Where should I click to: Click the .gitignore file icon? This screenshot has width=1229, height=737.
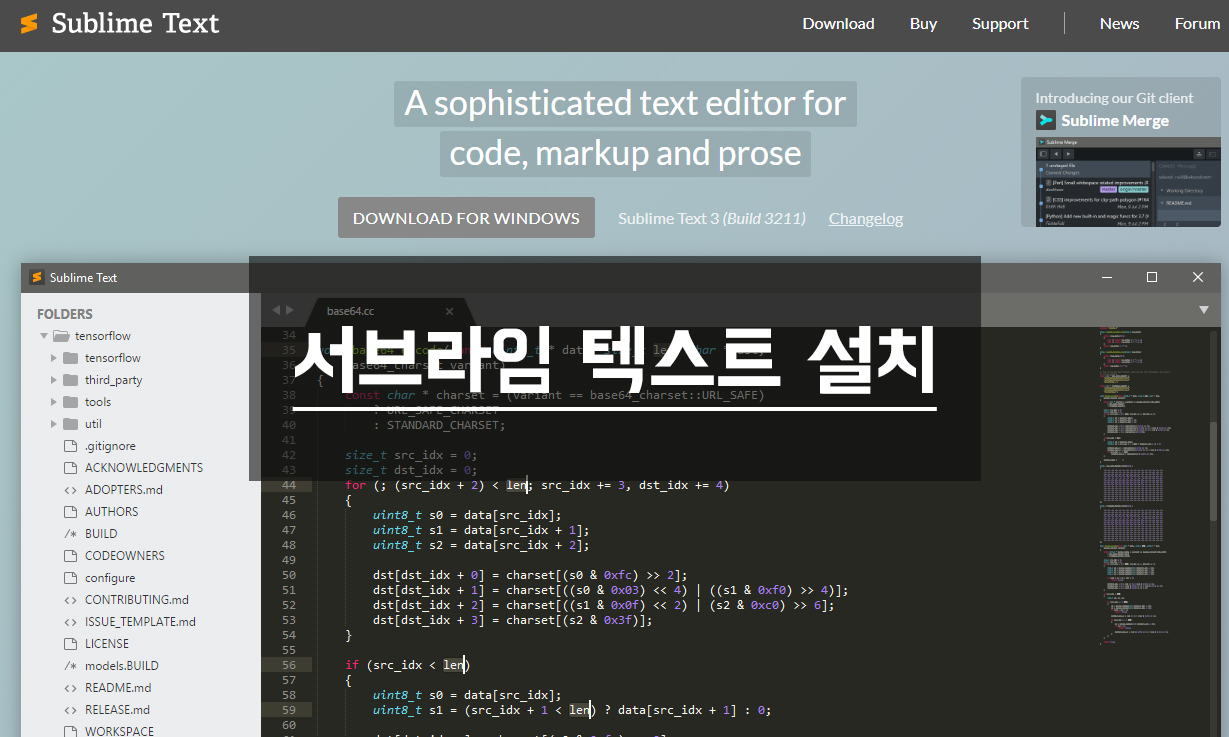click(x=70, y=446)
